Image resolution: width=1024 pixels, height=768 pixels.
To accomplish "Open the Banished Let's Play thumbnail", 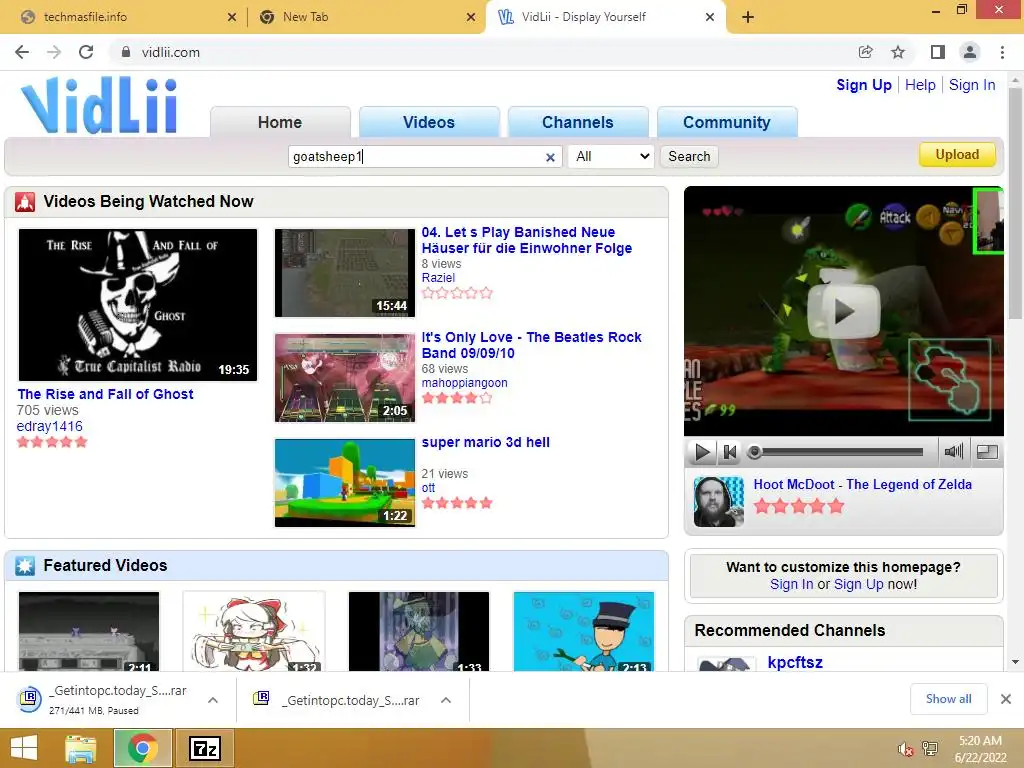I will click(x=345, y=273).
